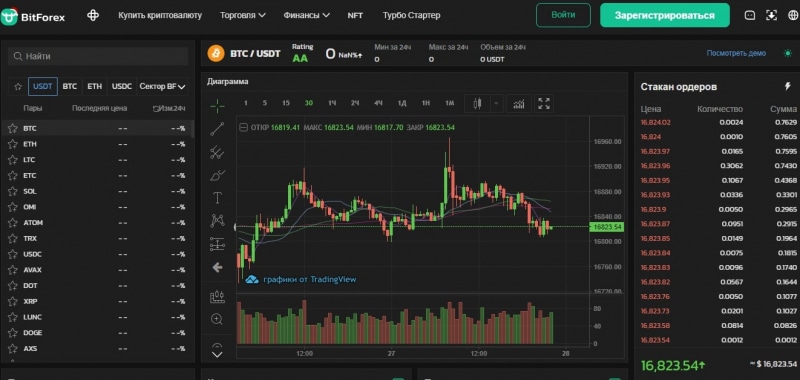Open the indicators chart icon

[519, 104]
